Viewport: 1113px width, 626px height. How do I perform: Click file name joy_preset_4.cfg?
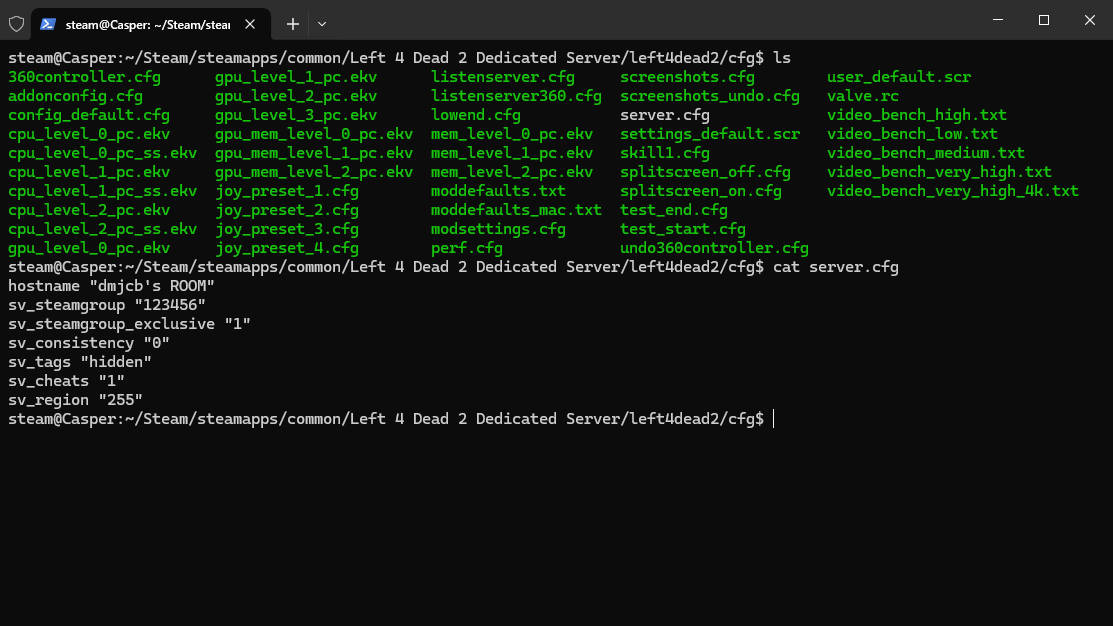[287, 248]
